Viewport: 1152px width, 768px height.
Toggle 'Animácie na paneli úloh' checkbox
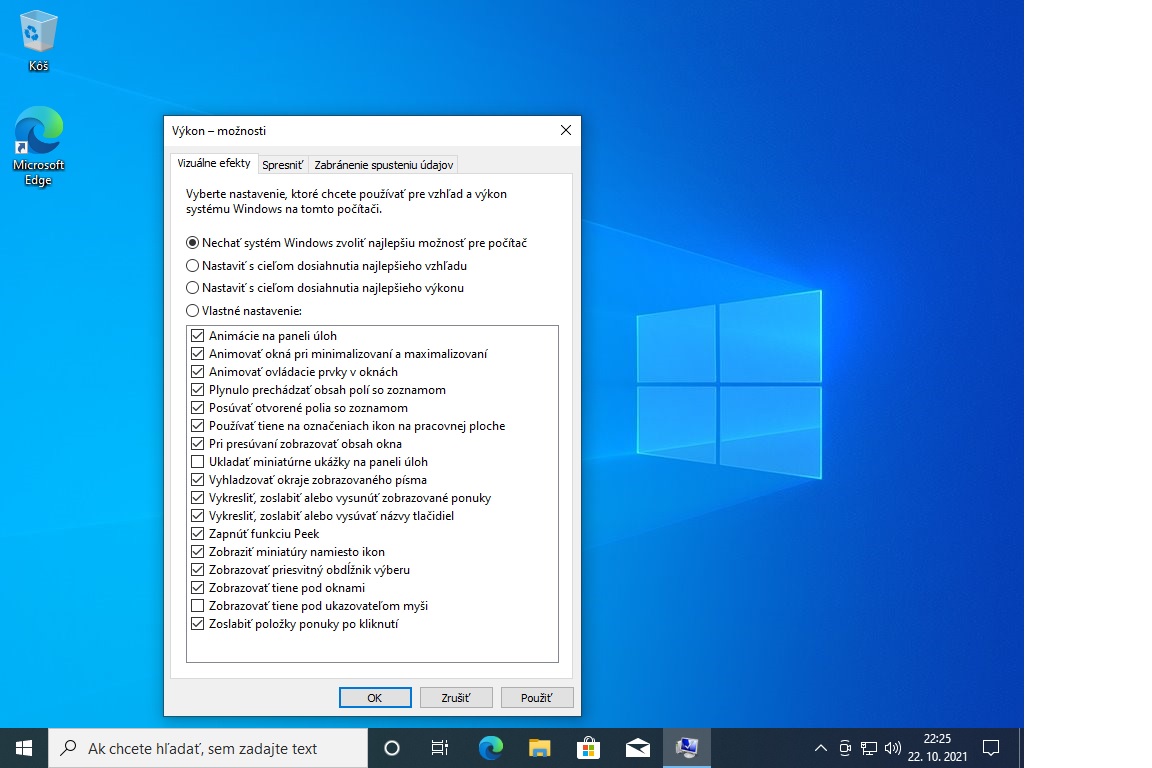pos(197,336)
